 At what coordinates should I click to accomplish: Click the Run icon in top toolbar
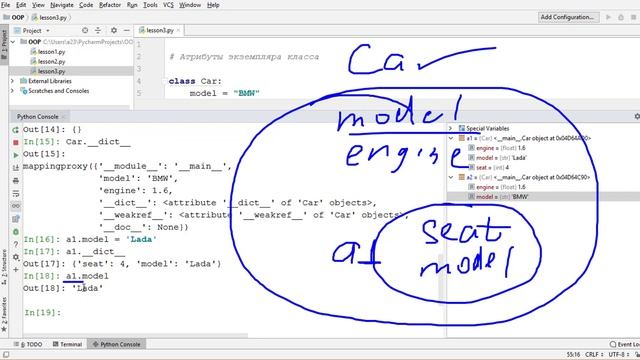pyautogui.click(x=608, y=17)
